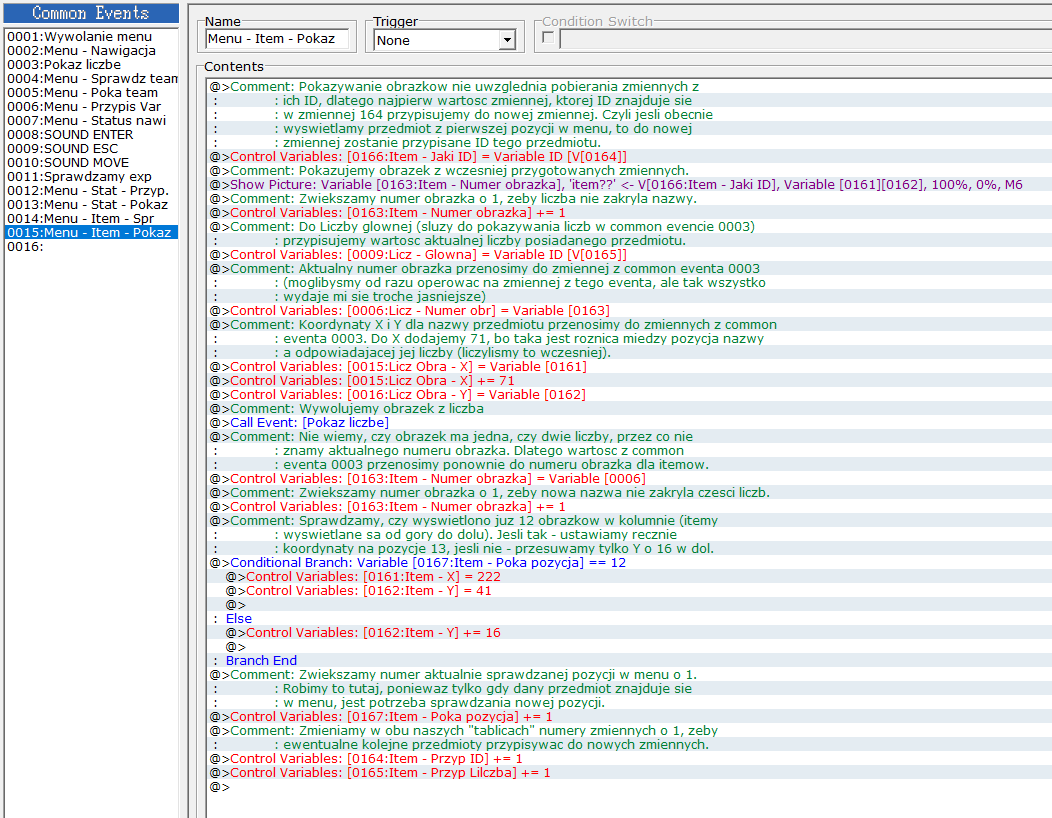The height and width of the screenshot is (818, 1052).
Task: Select event 0015:Menu - Item - Pokaz
Action: [91, 233]
